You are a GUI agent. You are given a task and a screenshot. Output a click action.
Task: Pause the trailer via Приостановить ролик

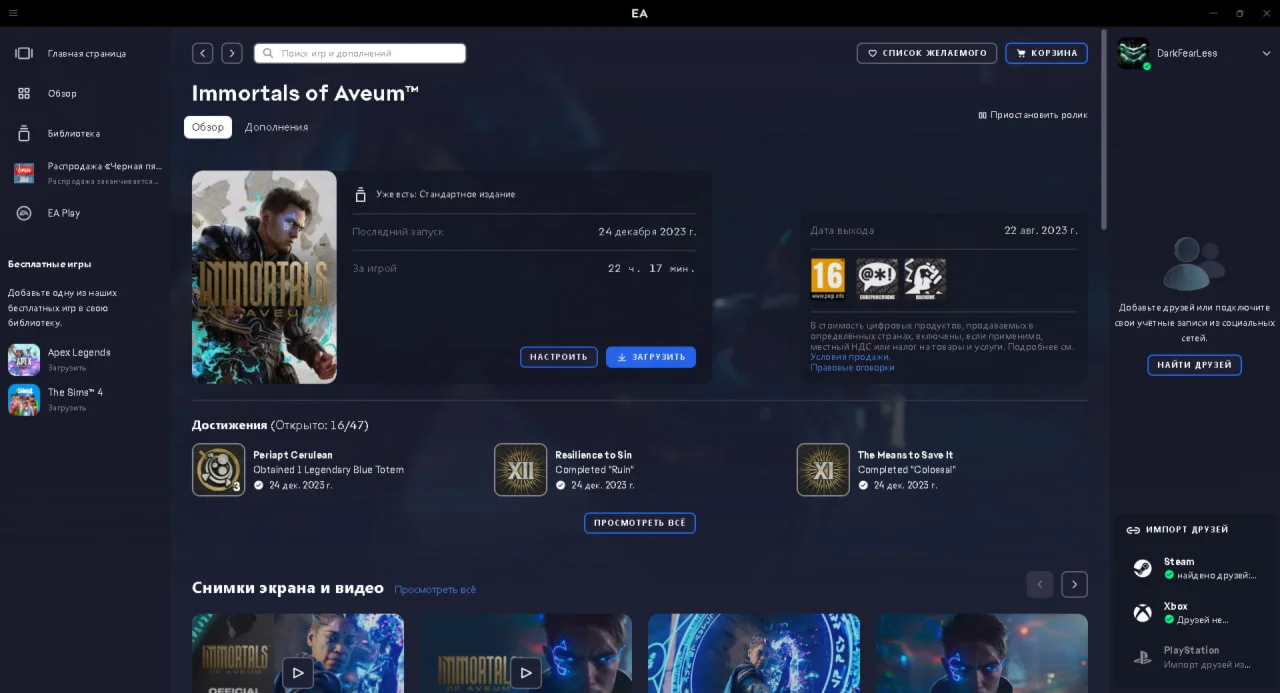[1033, 115]
